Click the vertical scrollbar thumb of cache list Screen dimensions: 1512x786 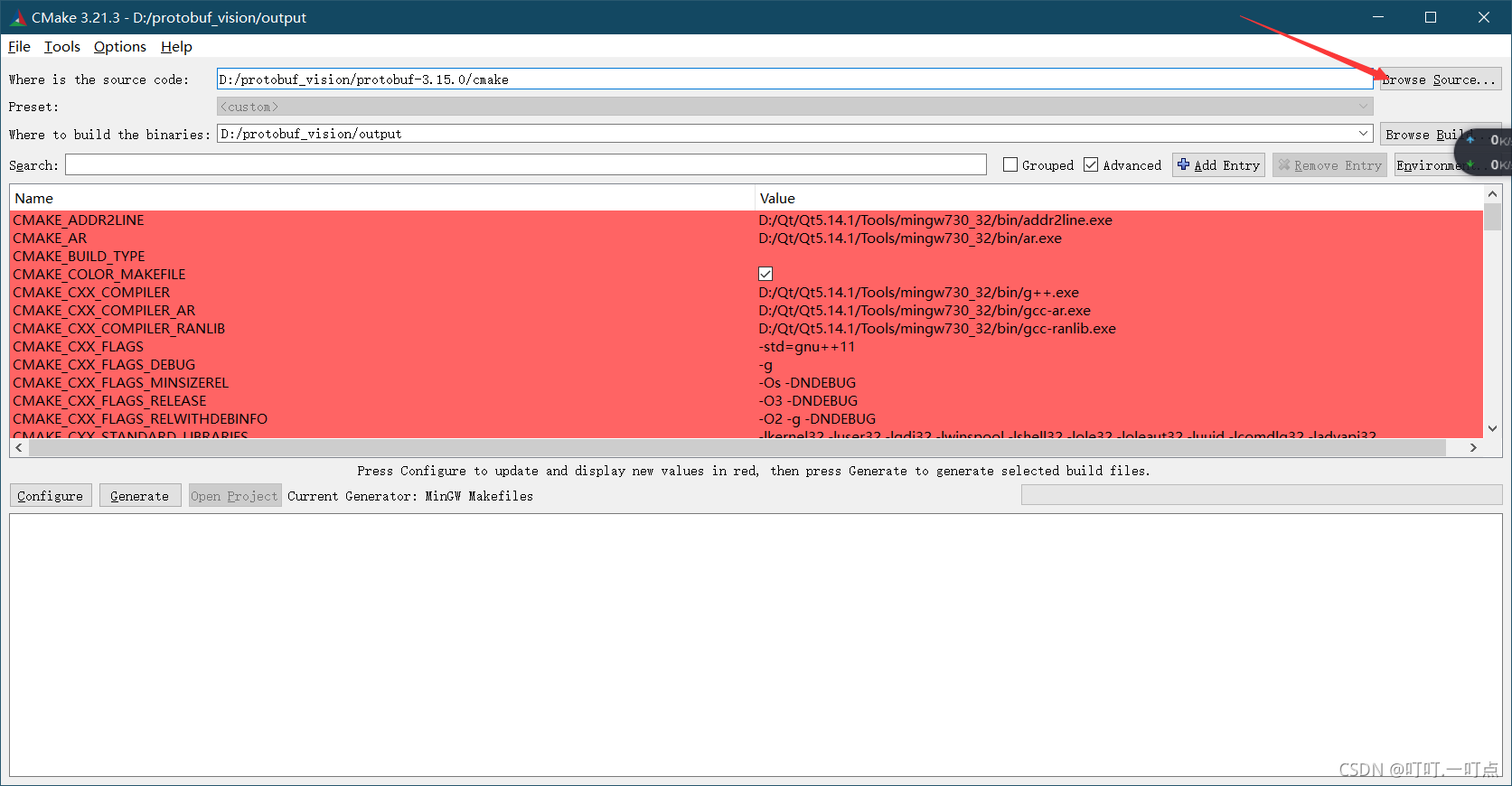point(1493,217)
